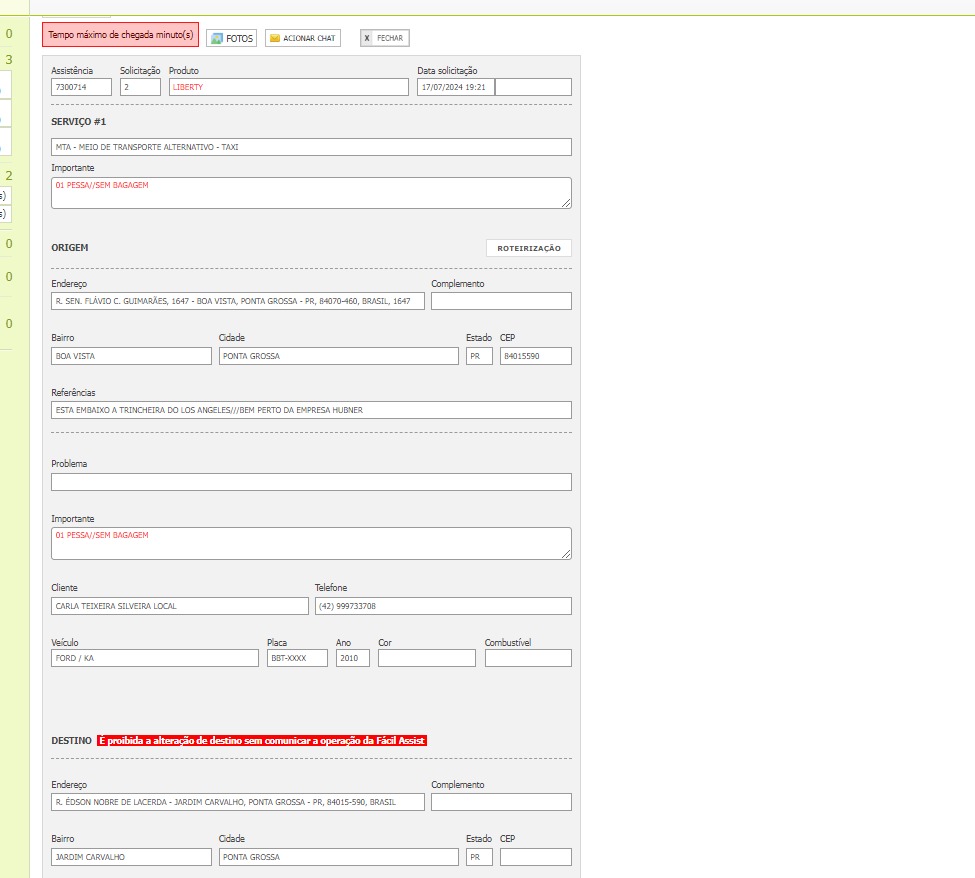Click the red destination warning notice
This screenshot has height=878, width=975.
click(x=262, y=741)
